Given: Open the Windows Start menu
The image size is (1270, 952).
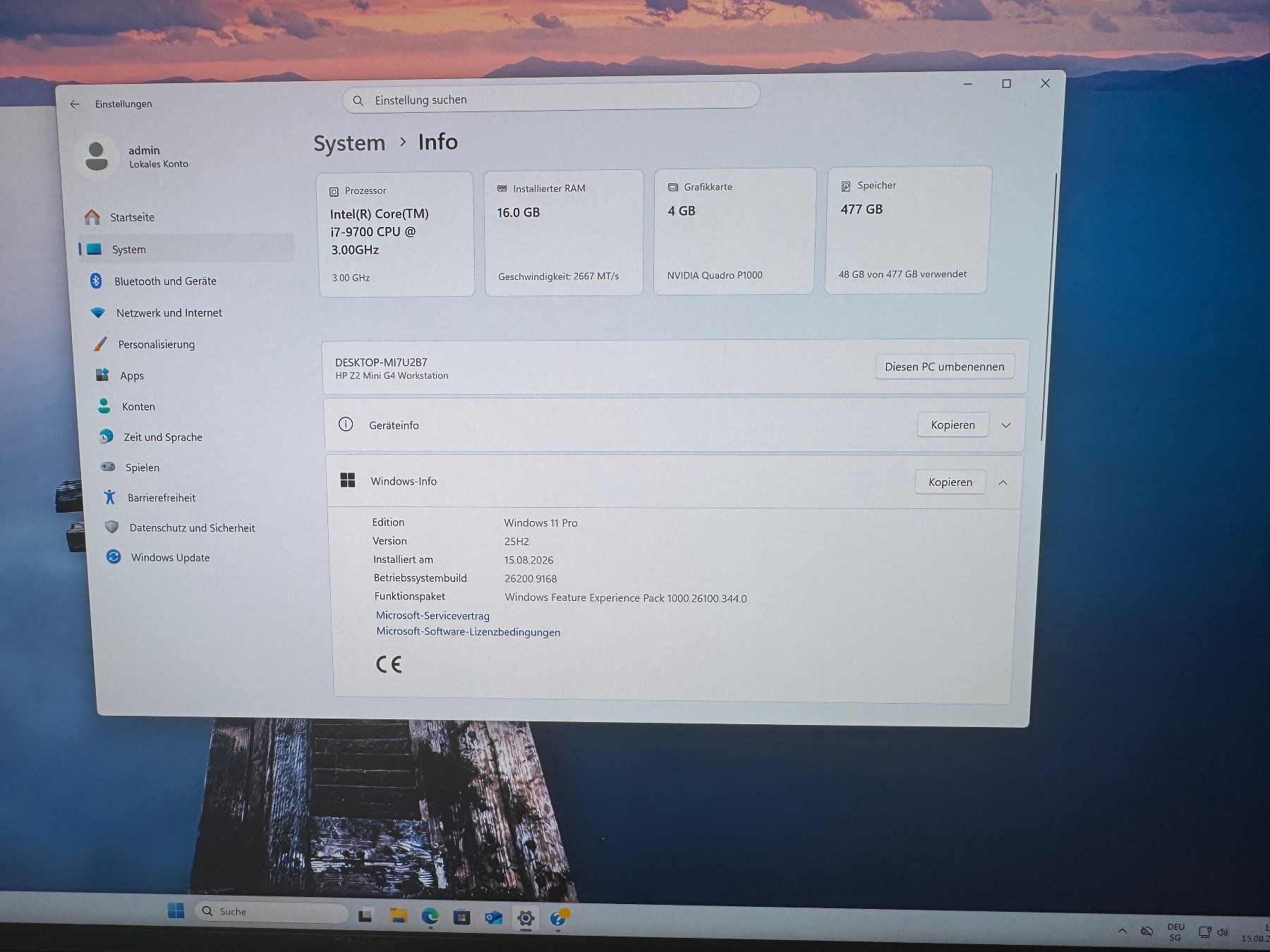Looking at the screenshot, I should pyautogui.click(x=176, y=910).
